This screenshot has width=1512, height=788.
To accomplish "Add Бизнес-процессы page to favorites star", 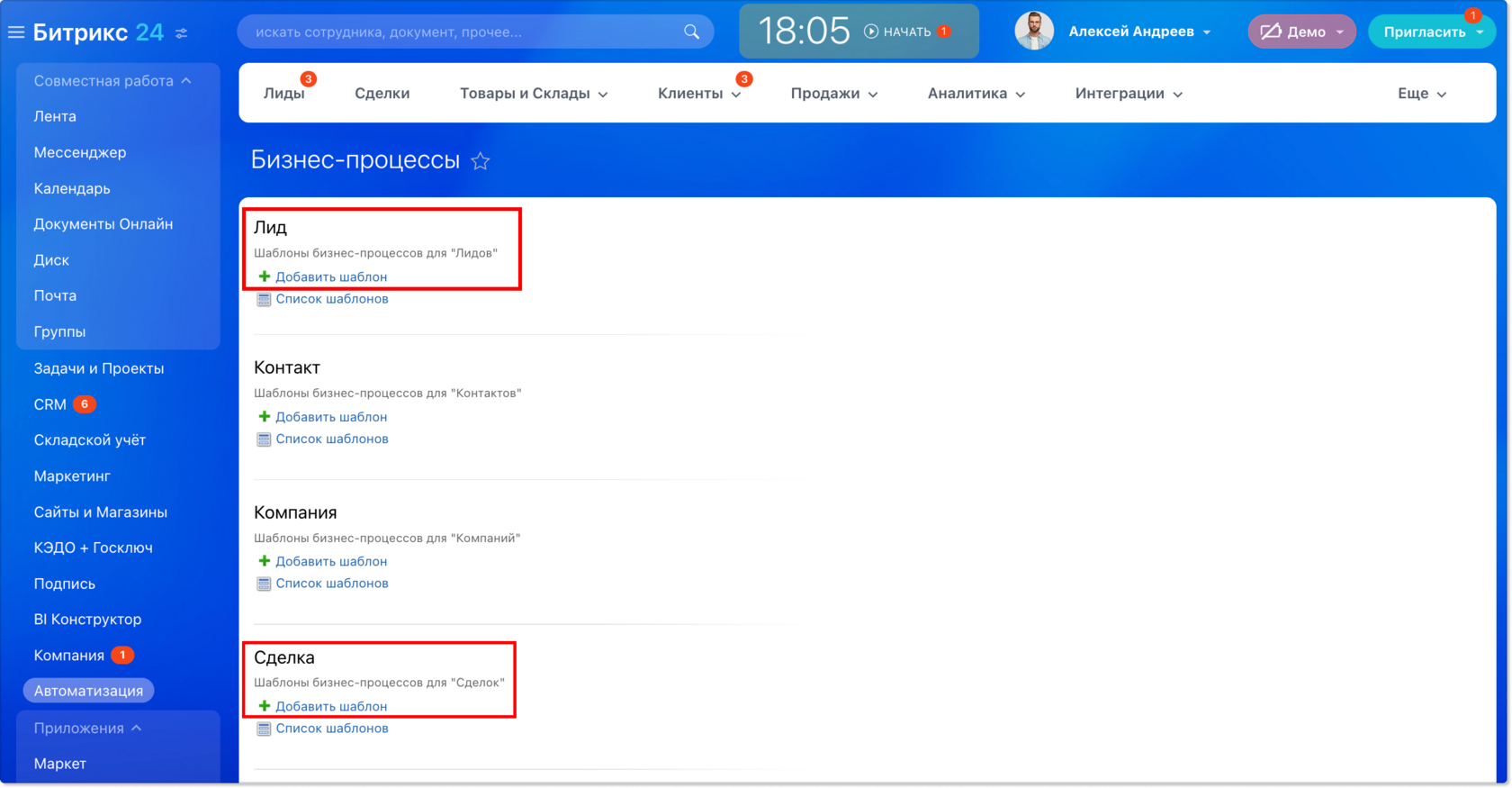I will click(481, 161).
